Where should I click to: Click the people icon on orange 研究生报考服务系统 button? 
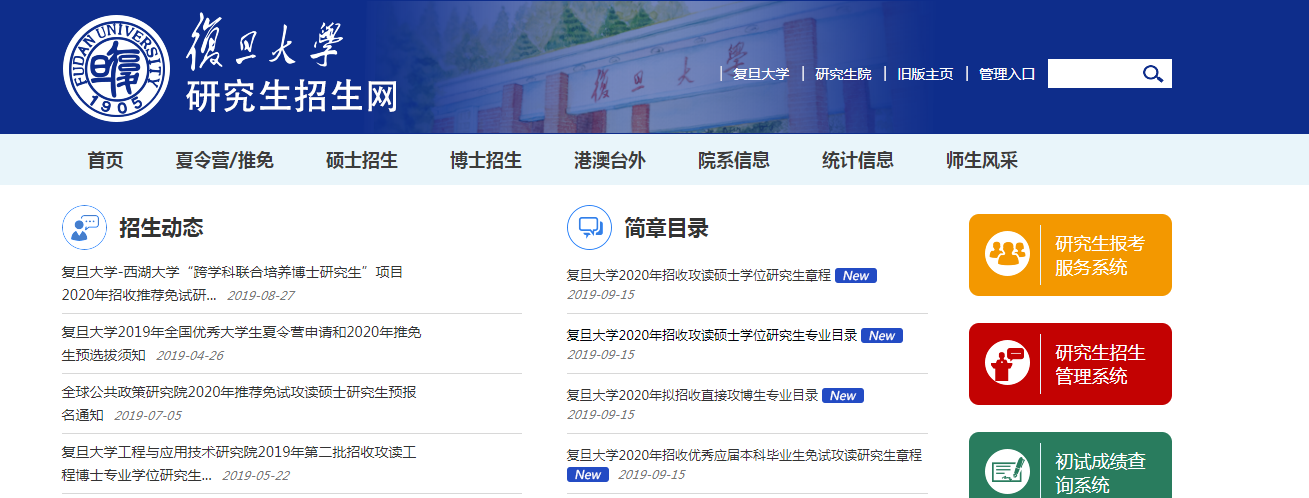click(x=1007, y=254)
